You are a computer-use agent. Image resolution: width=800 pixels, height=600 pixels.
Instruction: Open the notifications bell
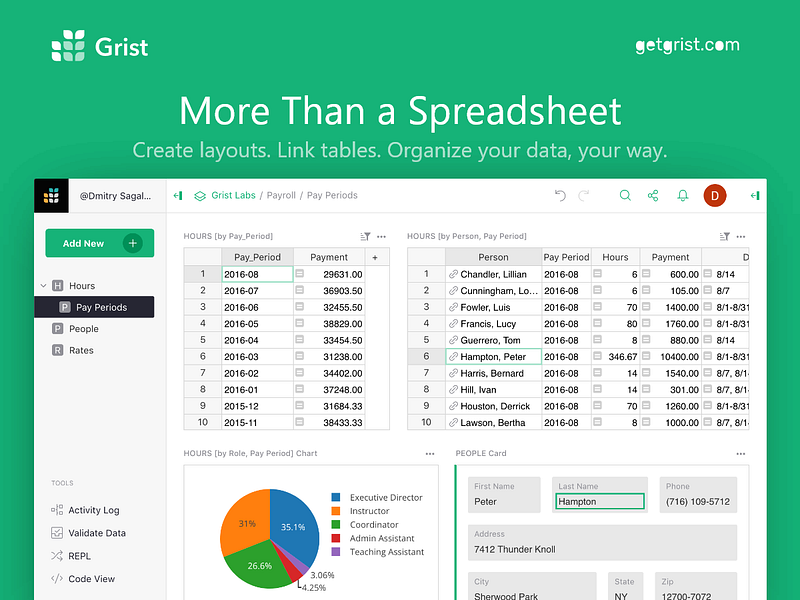point(683,195)
